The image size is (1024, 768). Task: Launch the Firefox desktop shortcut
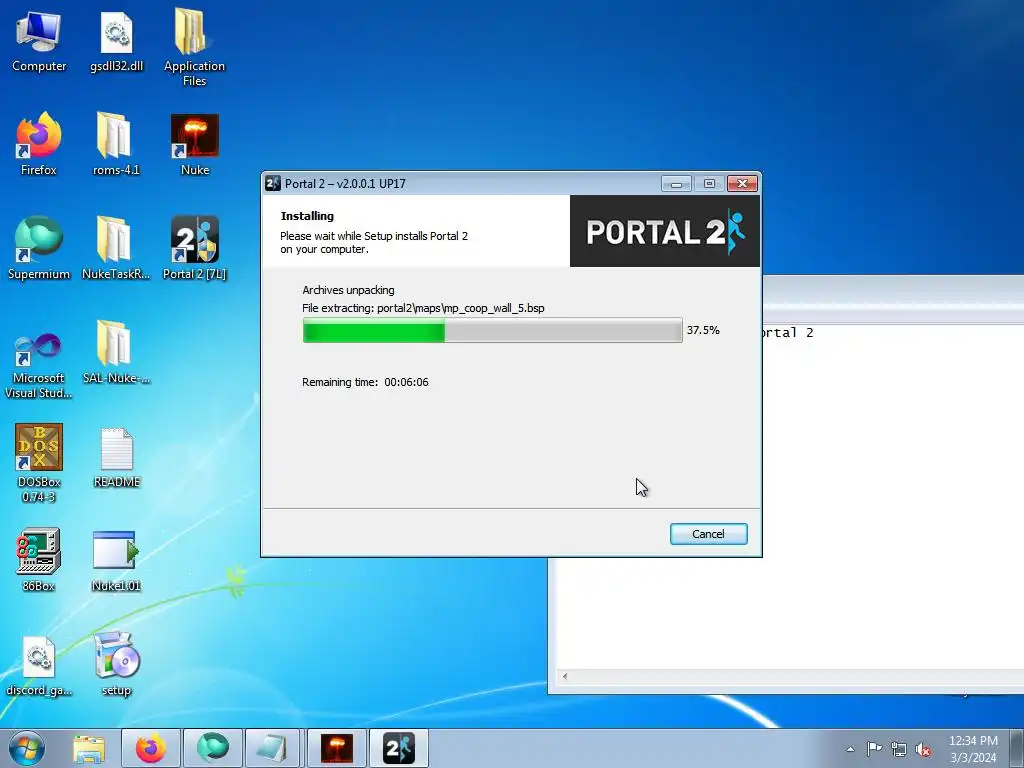coord(39,144)
